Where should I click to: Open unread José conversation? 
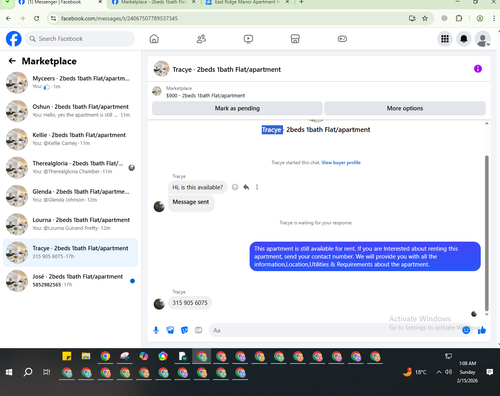point(70,281)
